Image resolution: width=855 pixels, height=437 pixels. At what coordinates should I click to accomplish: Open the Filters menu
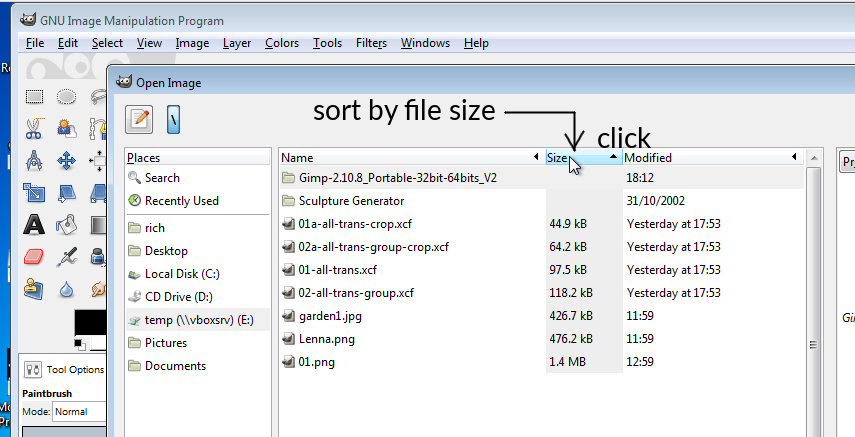[371, 43]
